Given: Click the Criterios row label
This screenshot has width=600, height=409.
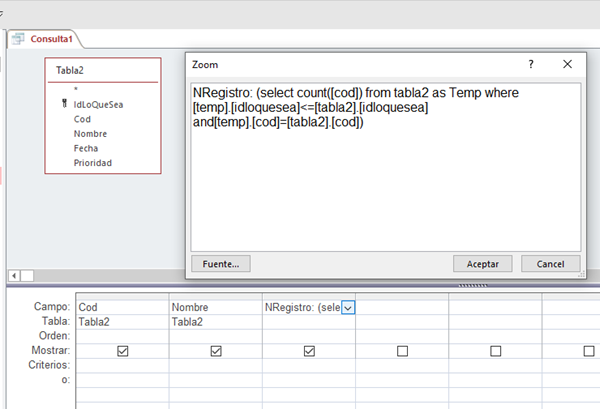Looking at the screenshot, I should [49, 365].
